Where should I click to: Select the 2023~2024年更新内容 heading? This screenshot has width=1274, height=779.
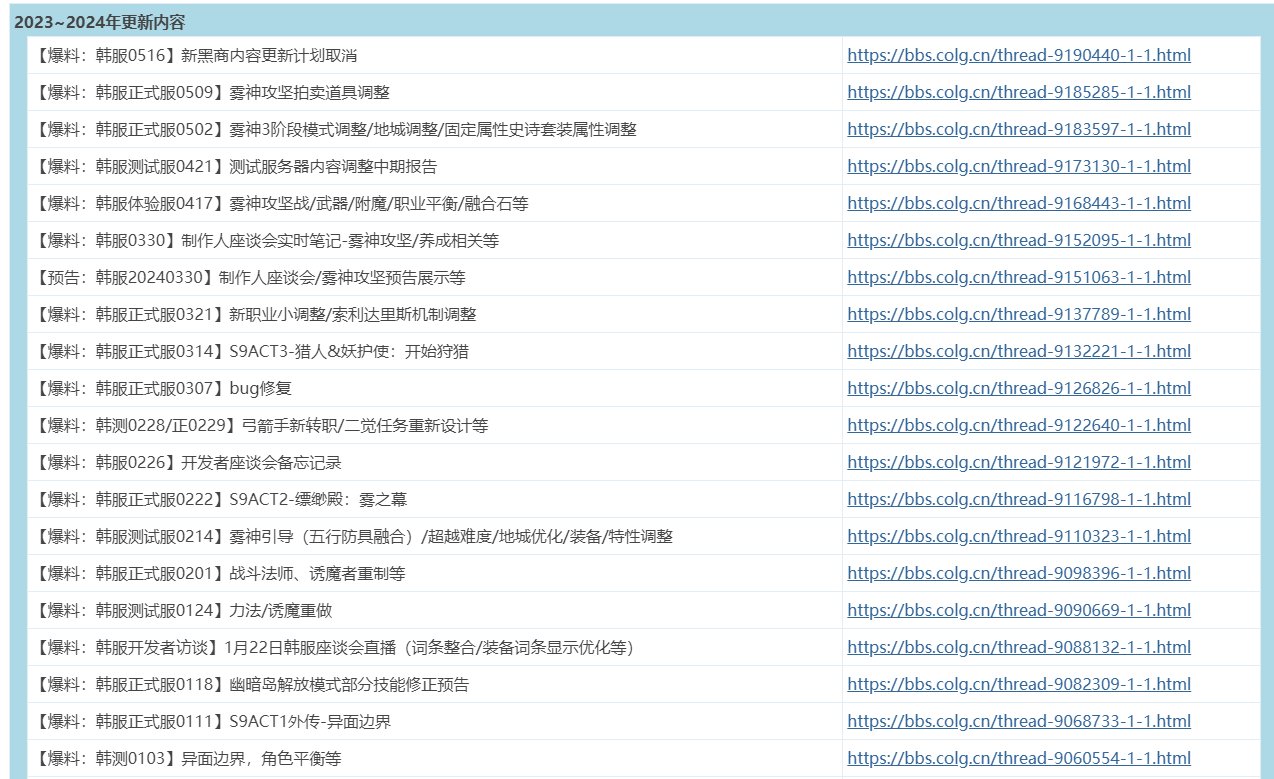point(99,22)
